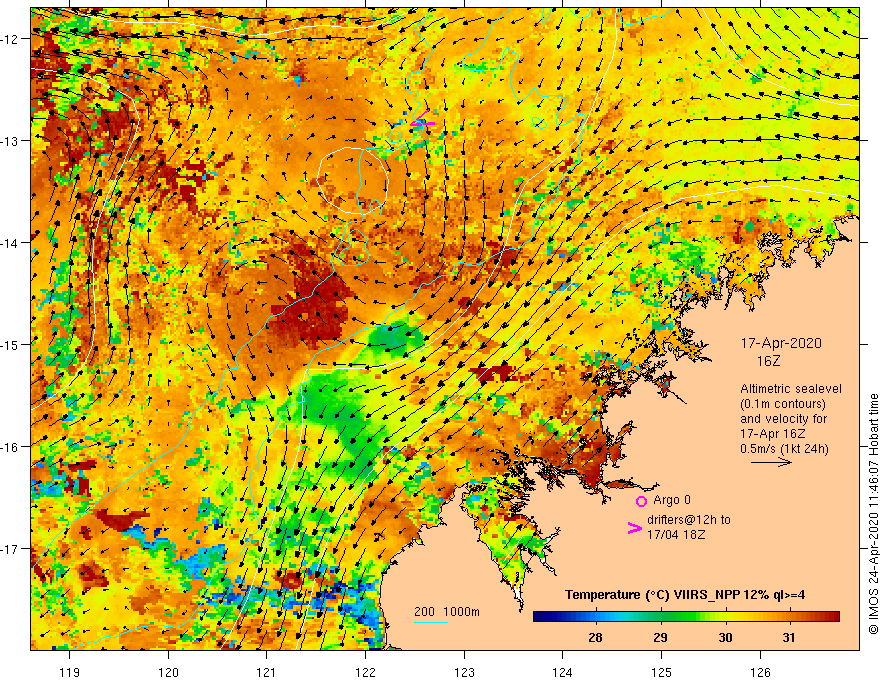Click the latitude label -16
Screen dimensions: 880x680
click(11, 447)
